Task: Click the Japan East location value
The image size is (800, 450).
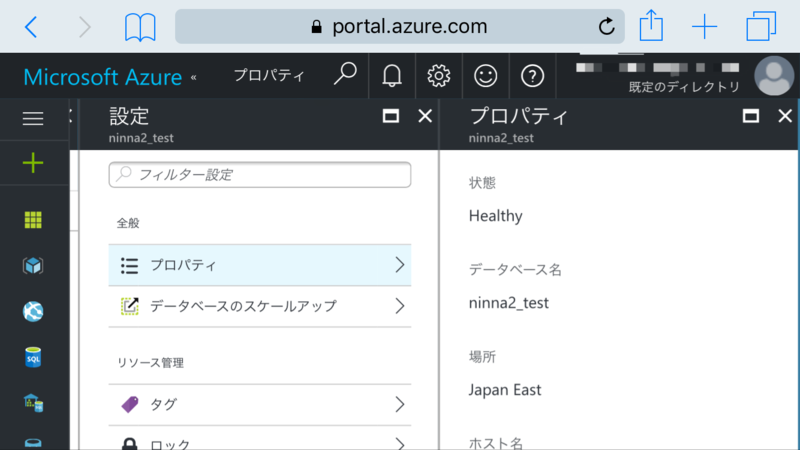Action: (505, 390)
